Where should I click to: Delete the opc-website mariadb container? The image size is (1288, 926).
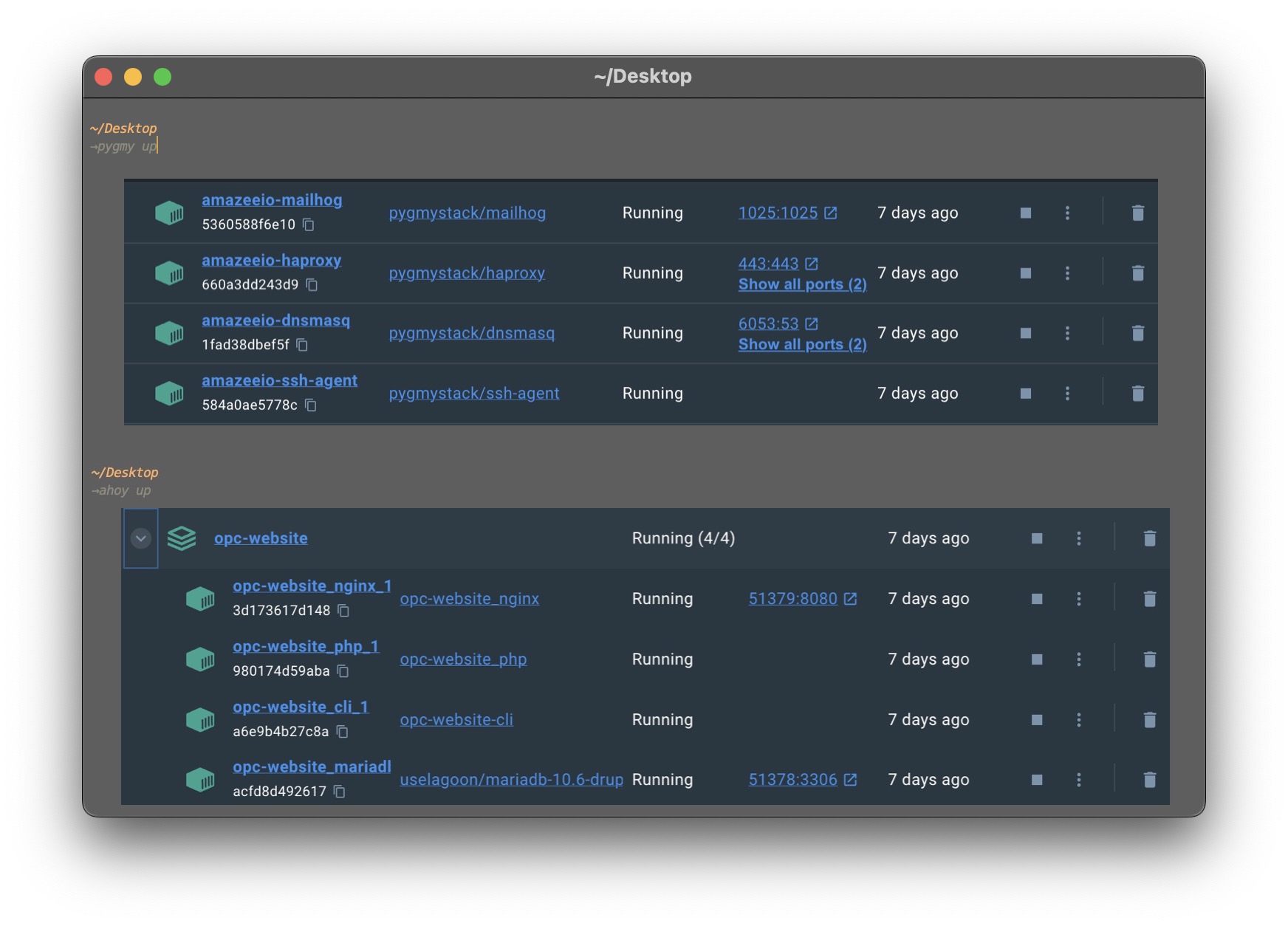click(1149, 780)
